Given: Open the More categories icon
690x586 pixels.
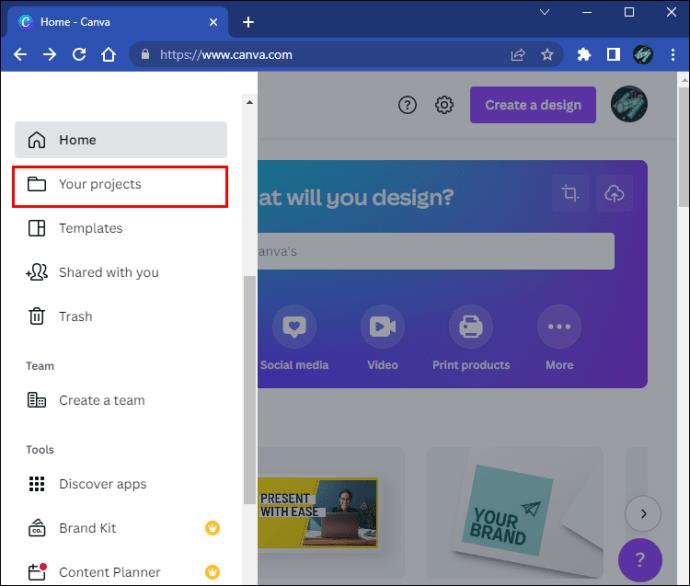Looking at the screenshot, I should pyautogui.click(x=559, y=327).
